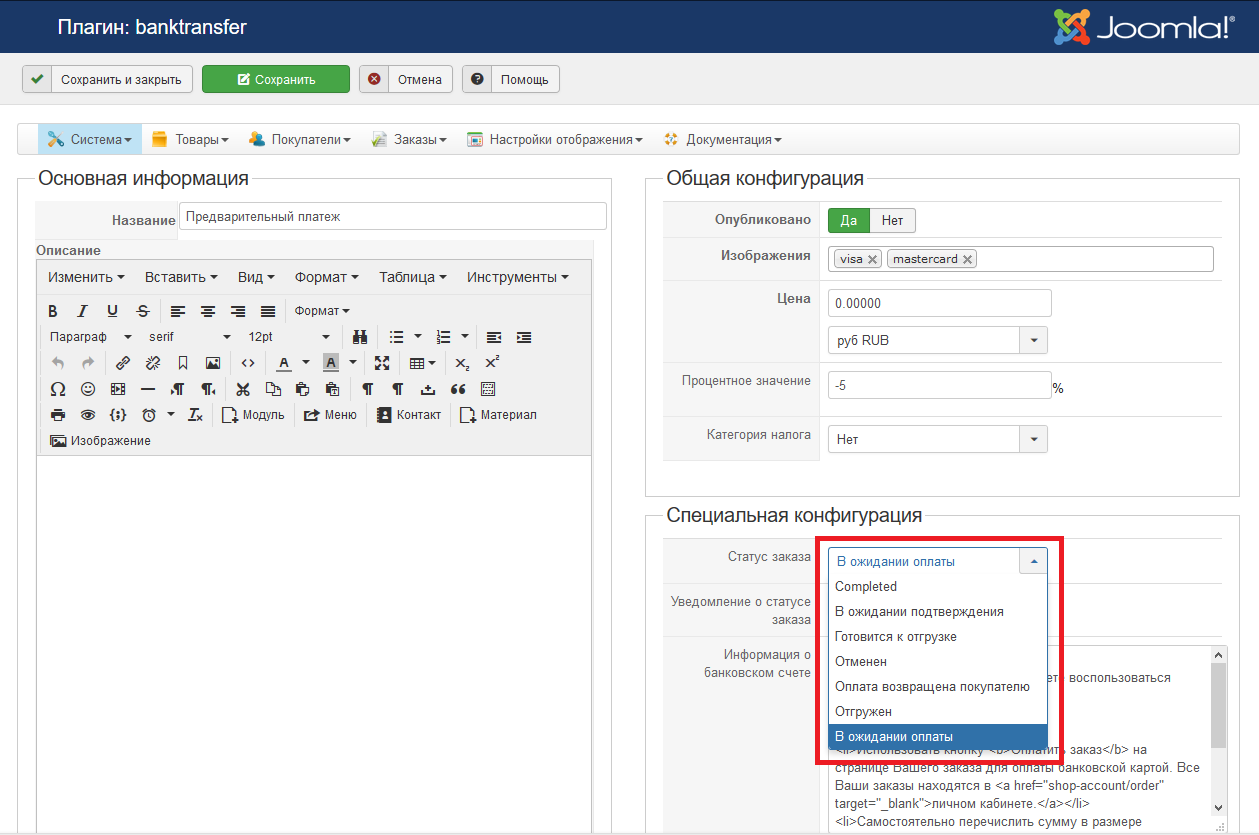
Task: Open the руб RUB currency dropdown
Action: coord(1033,340)
